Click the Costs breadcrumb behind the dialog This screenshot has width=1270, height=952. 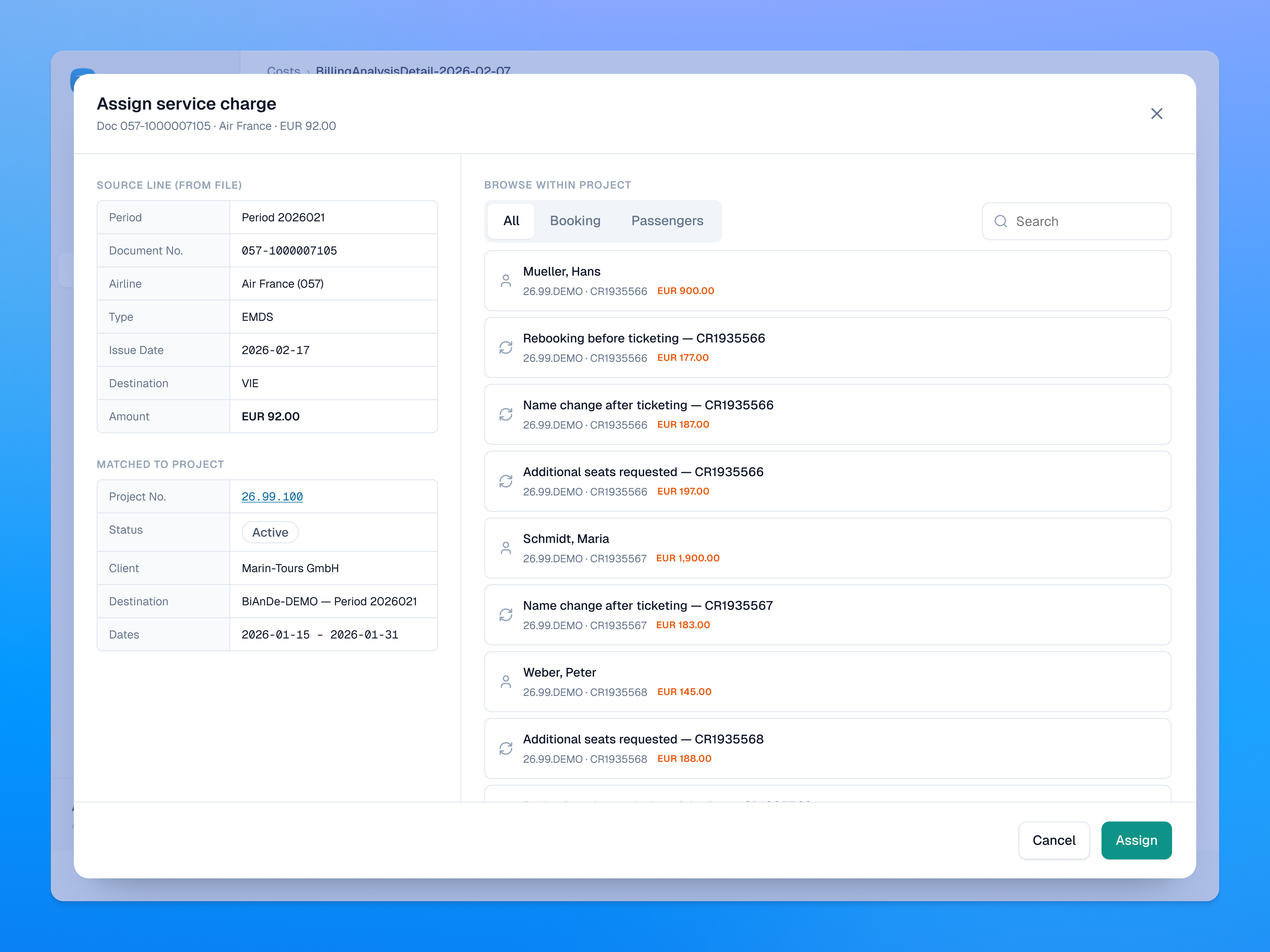pos(284,71)
